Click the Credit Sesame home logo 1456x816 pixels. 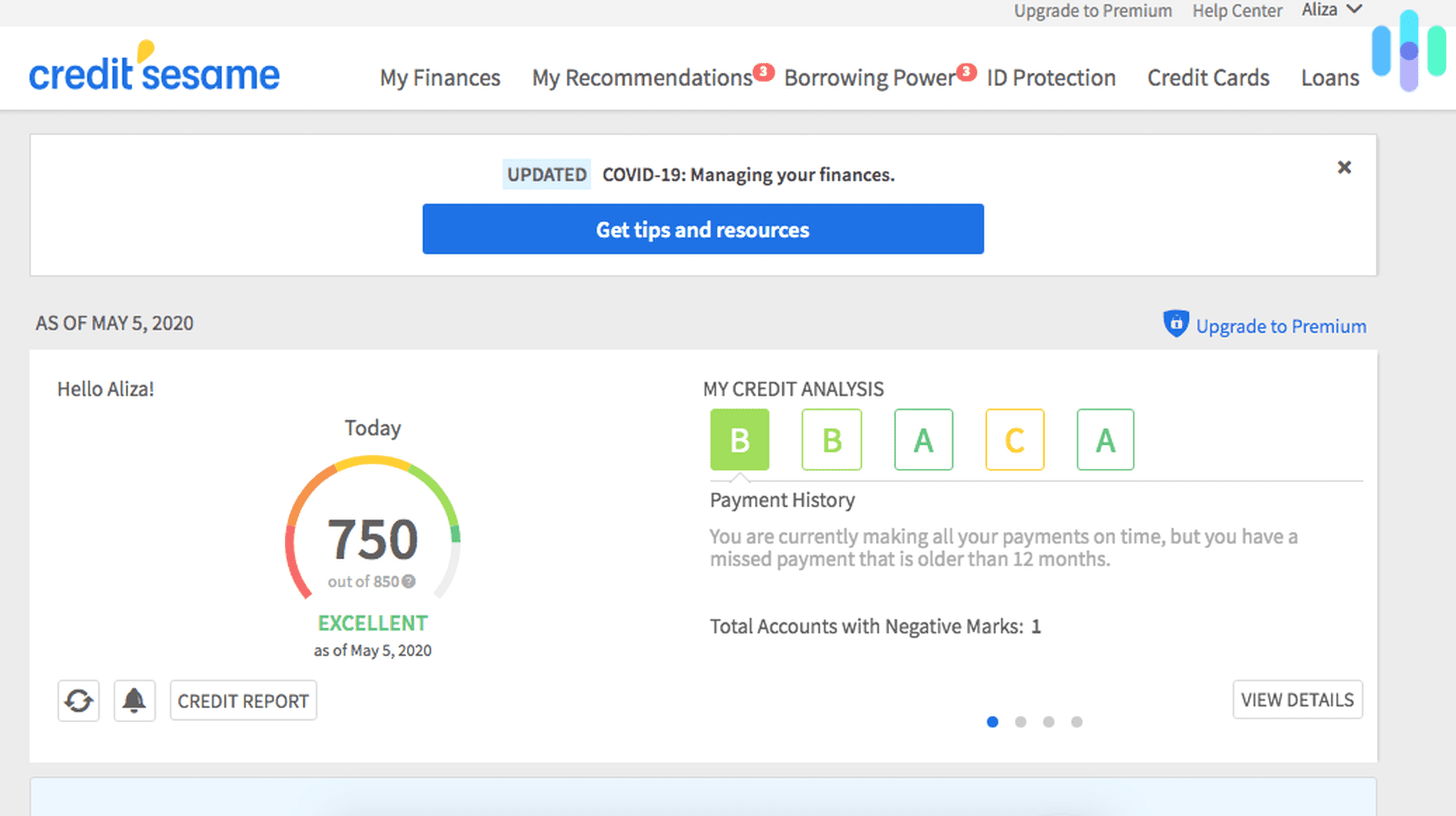coord(156,76)
